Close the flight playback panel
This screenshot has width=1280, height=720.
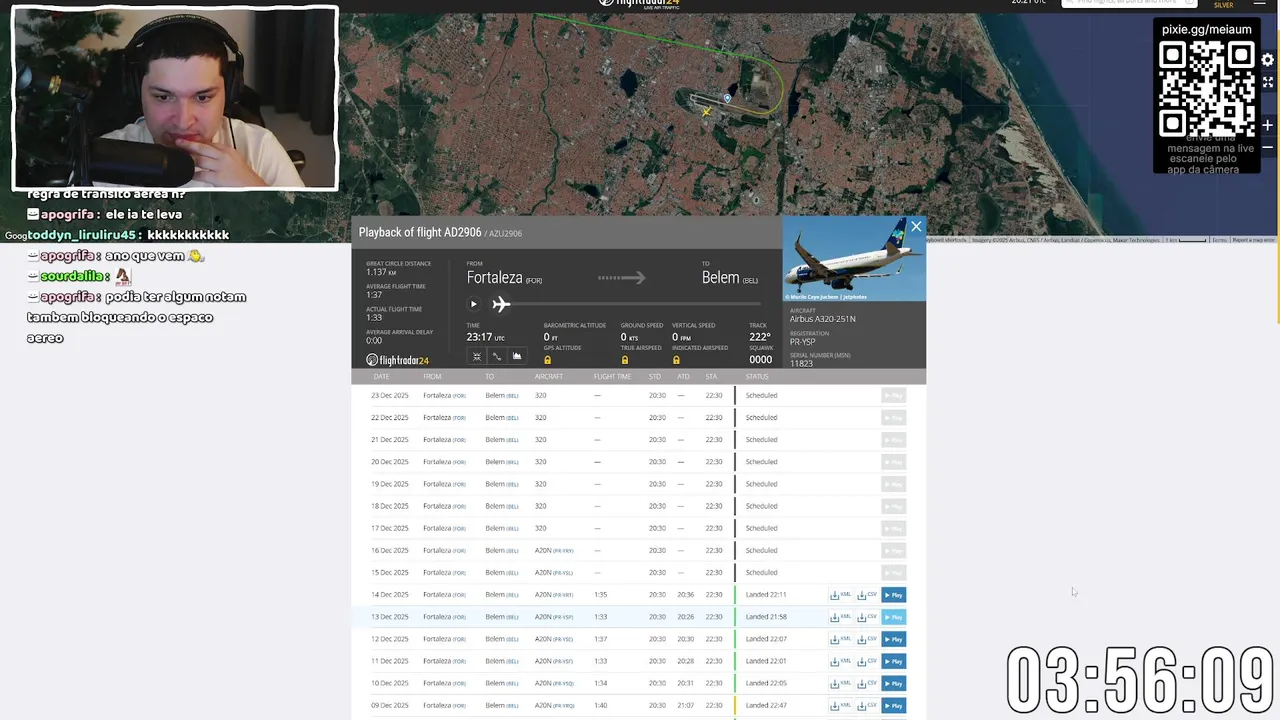[x=916, y=227]
